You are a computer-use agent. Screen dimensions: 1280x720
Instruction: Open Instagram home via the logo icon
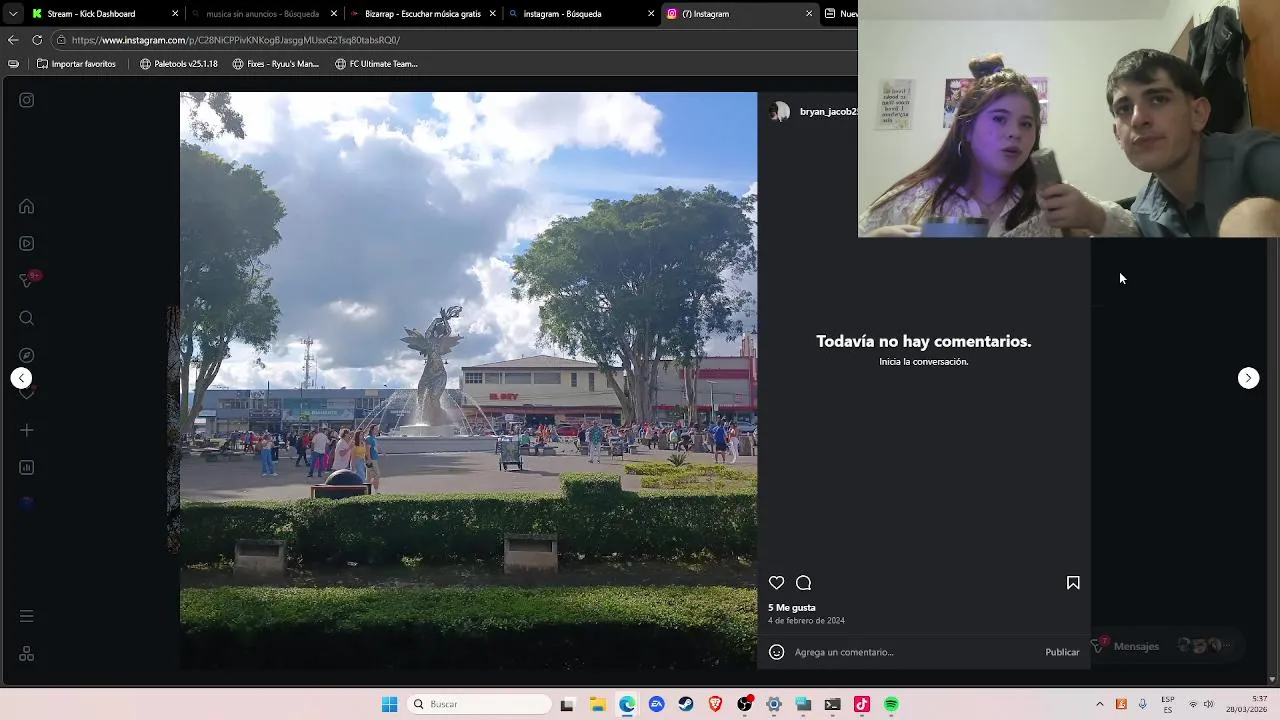pos(27,100)
